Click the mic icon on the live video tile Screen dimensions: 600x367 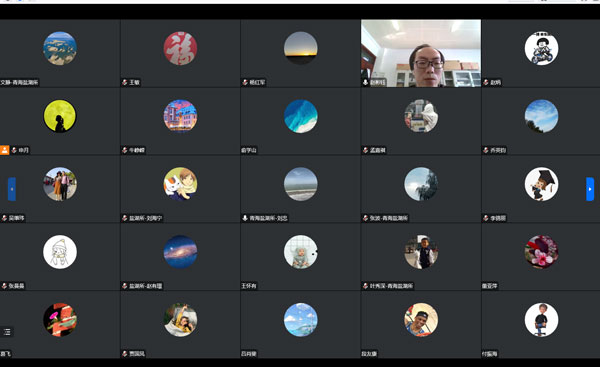(365, 82)
